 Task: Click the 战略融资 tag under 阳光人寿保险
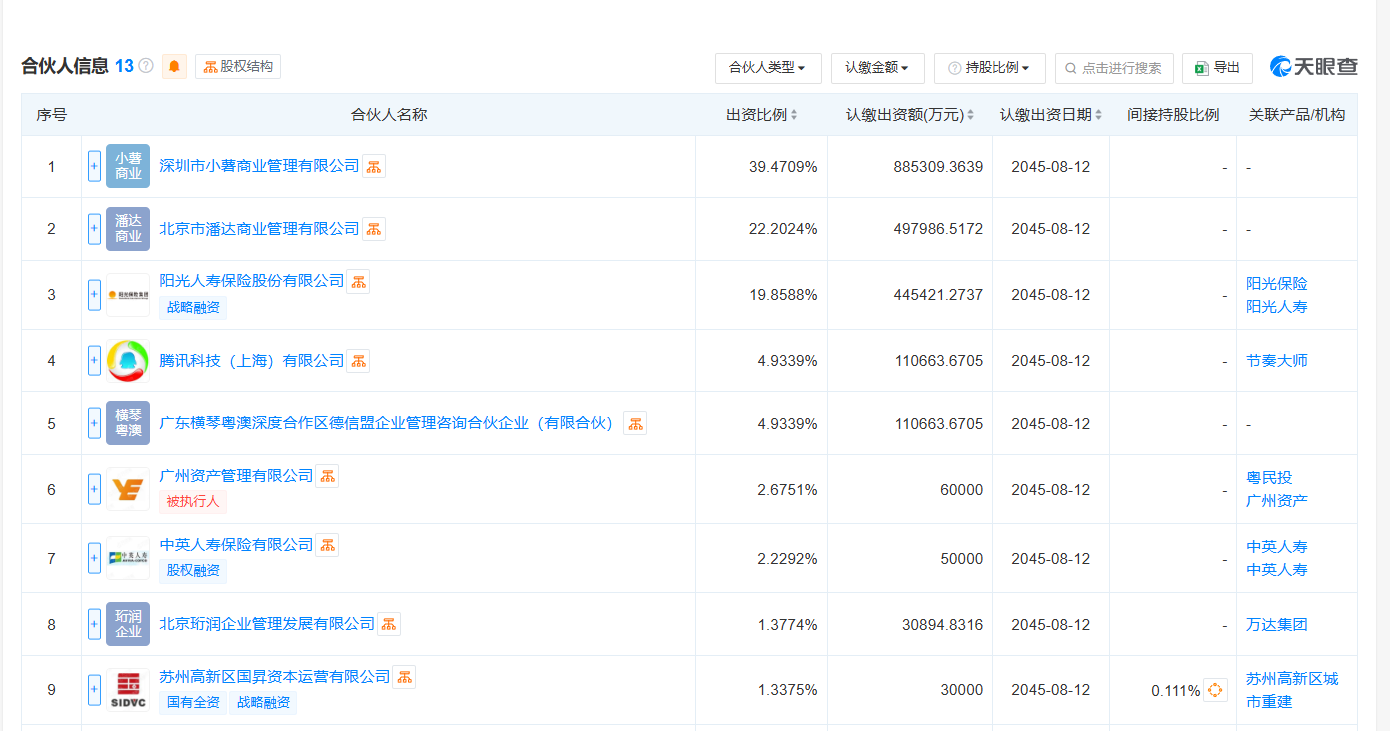point(193,308)
